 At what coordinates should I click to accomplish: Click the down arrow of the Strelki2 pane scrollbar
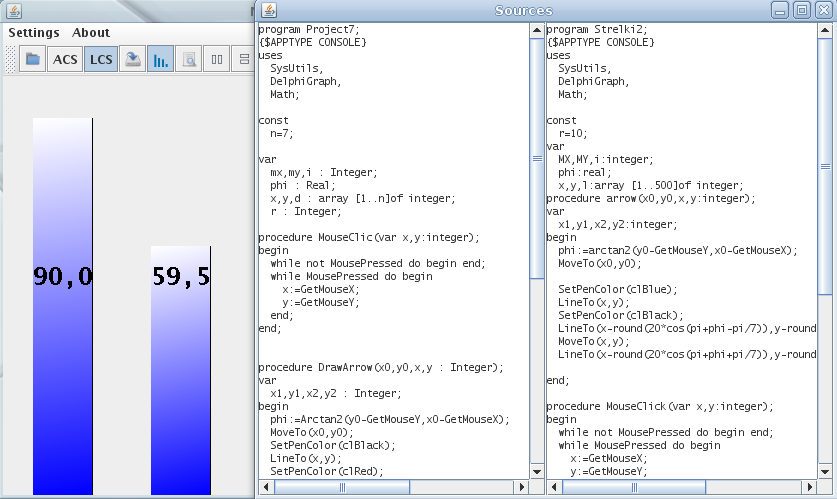[x=825, y=472]
